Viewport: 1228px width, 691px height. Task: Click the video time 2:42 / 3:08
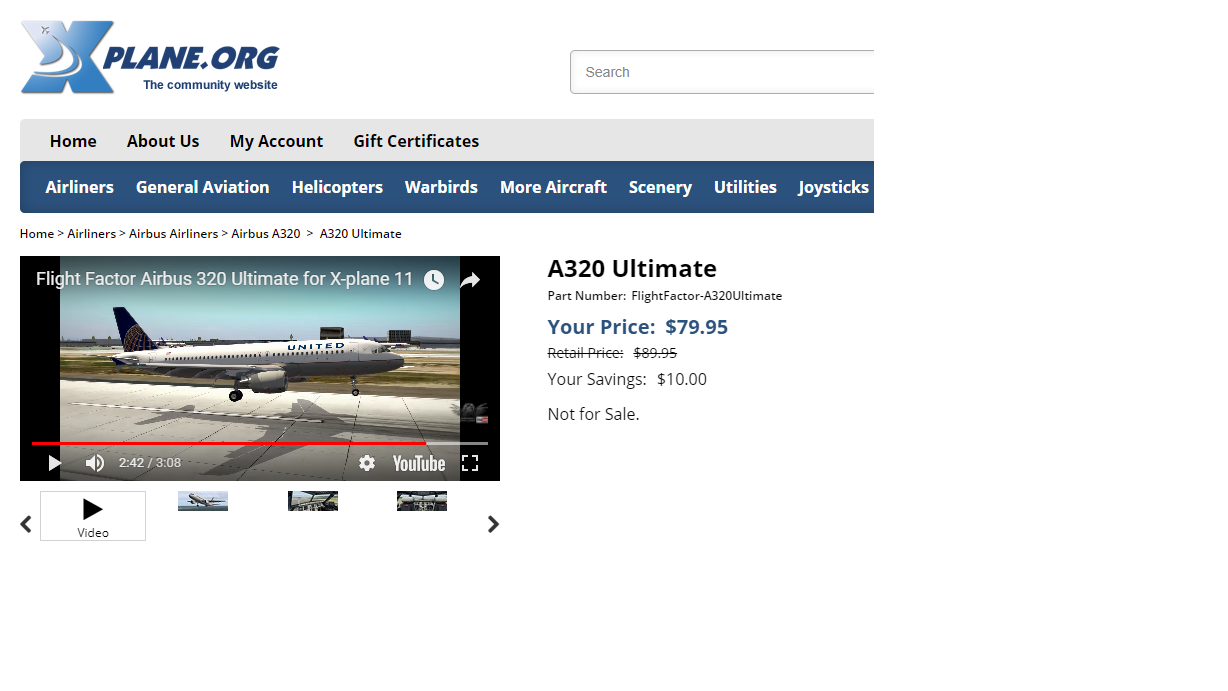(150, 463)
